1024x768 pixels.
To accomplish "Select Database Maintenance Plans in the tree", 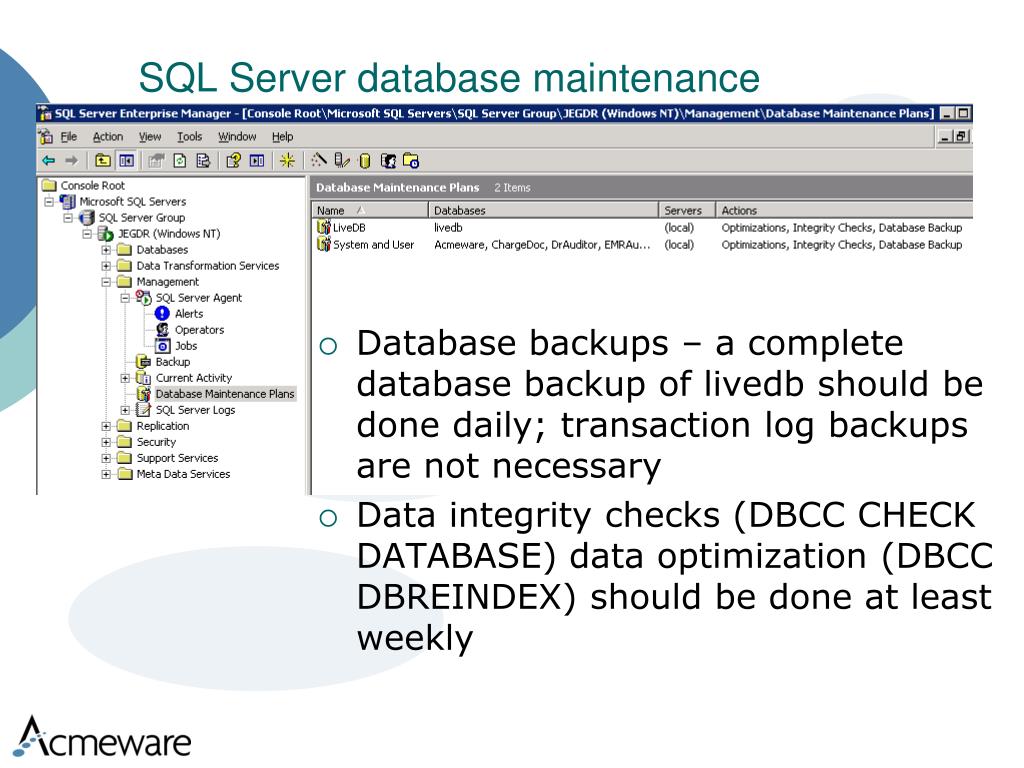I will pos(225,394).
